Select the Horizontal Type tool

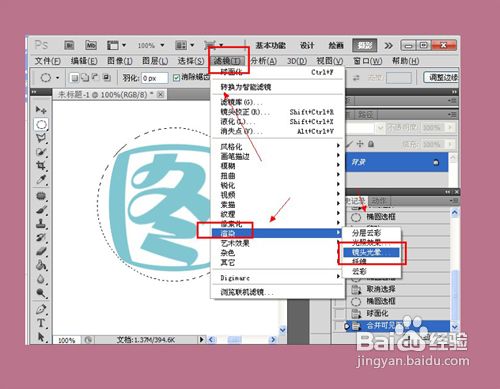[41, 323]
